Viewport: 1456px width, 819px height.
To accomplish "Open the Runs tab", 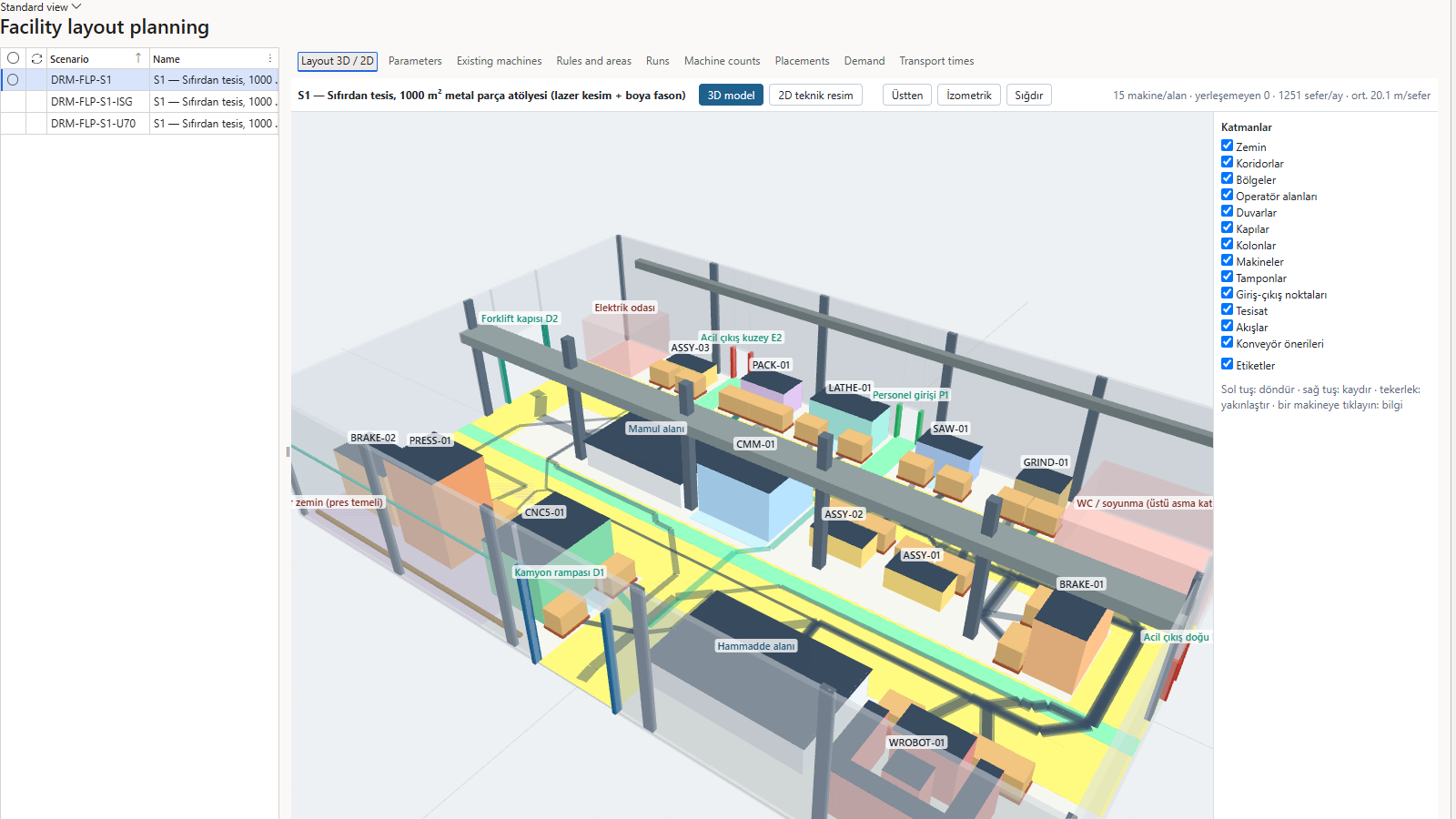I will click(657, 61).
